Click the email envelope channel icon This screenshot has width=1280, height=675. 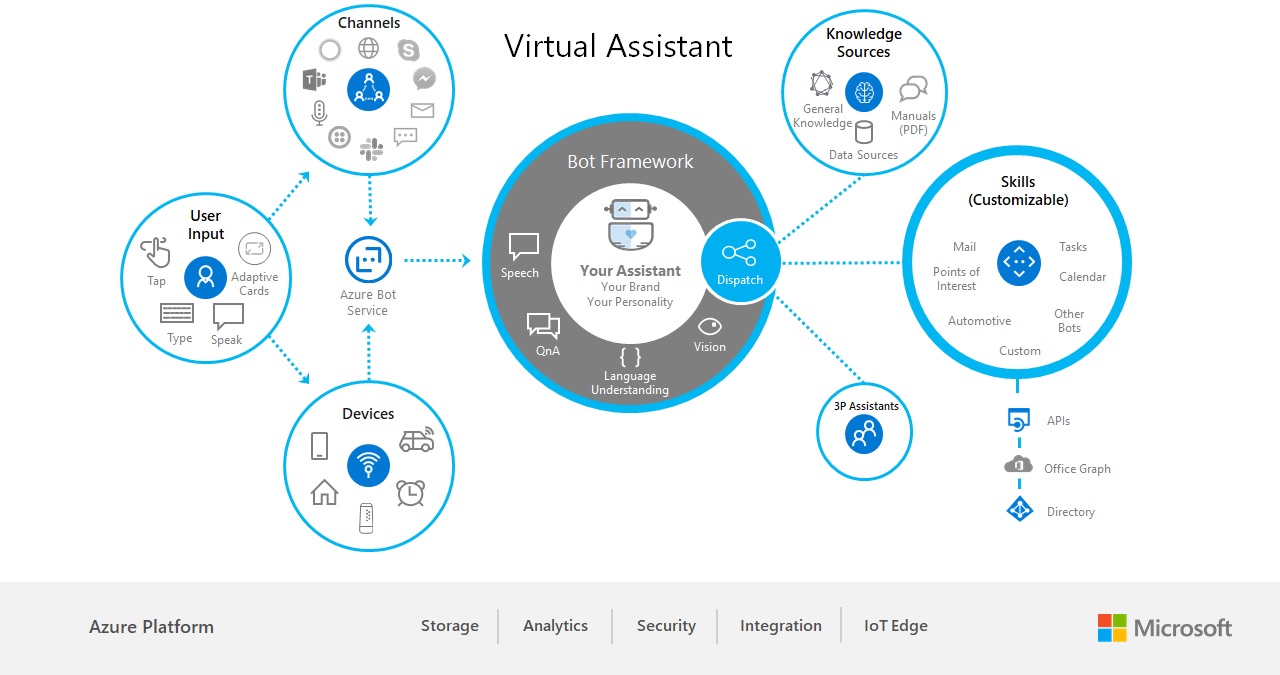tap(422, 110)
